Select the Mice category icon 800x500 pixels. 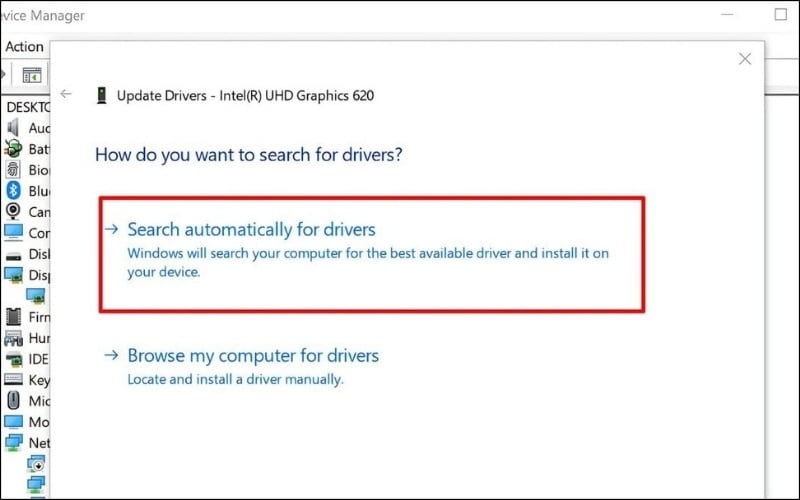[x=13, y=401]
